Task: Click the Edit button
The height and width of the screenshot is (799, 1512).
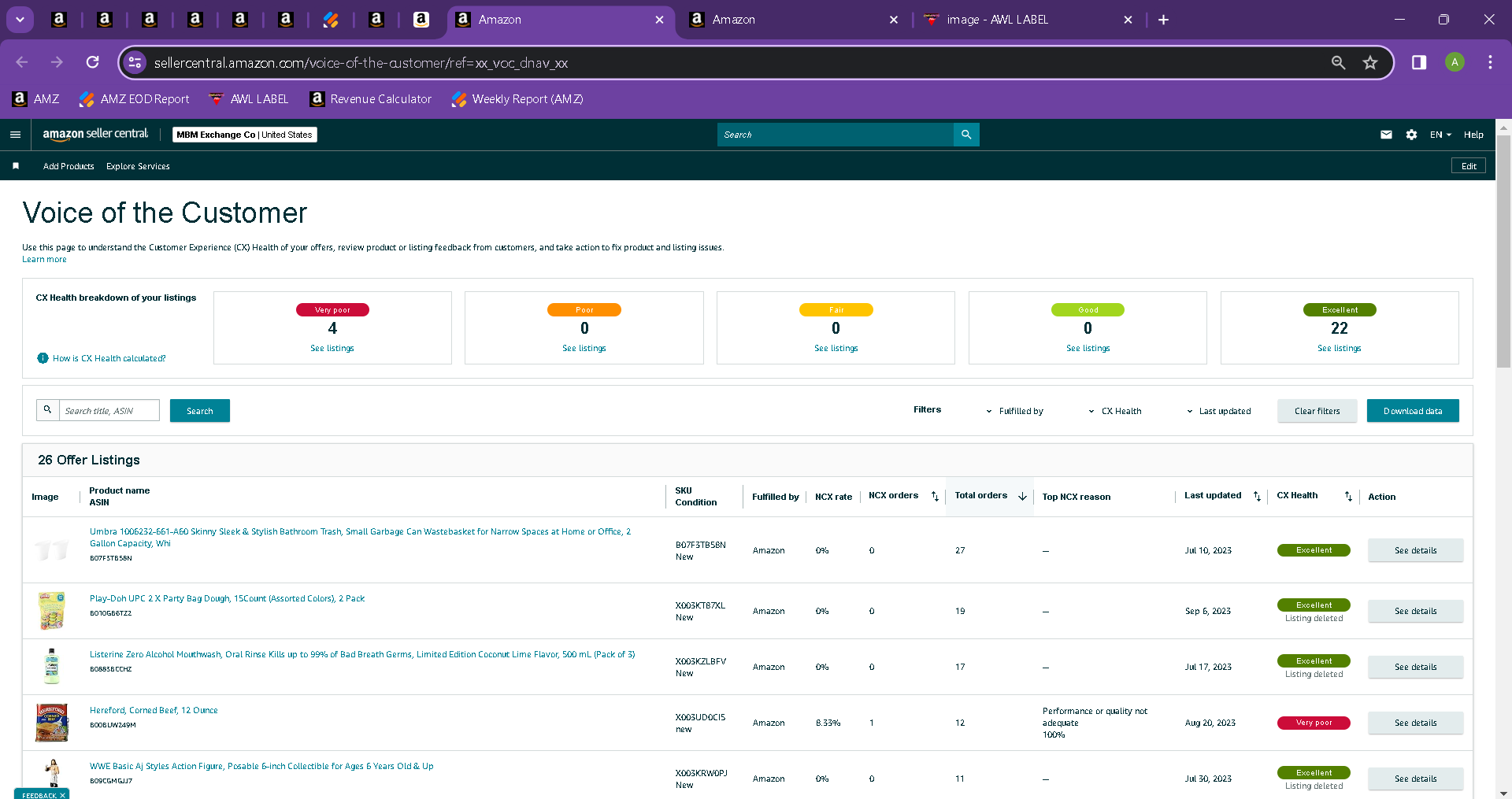Action: coord(1469,166)
